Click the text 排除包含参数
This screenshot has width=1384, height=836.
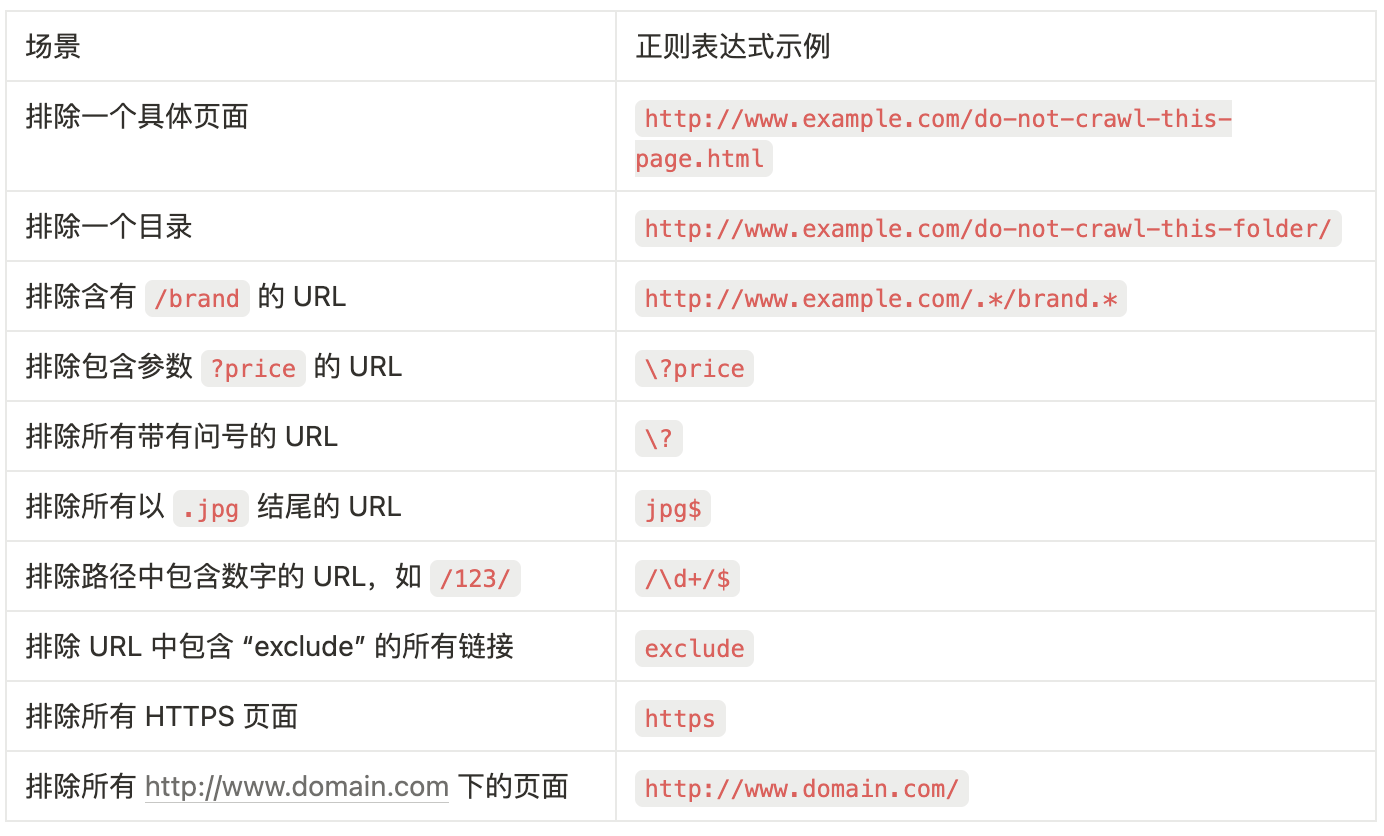tap(109, 367)
